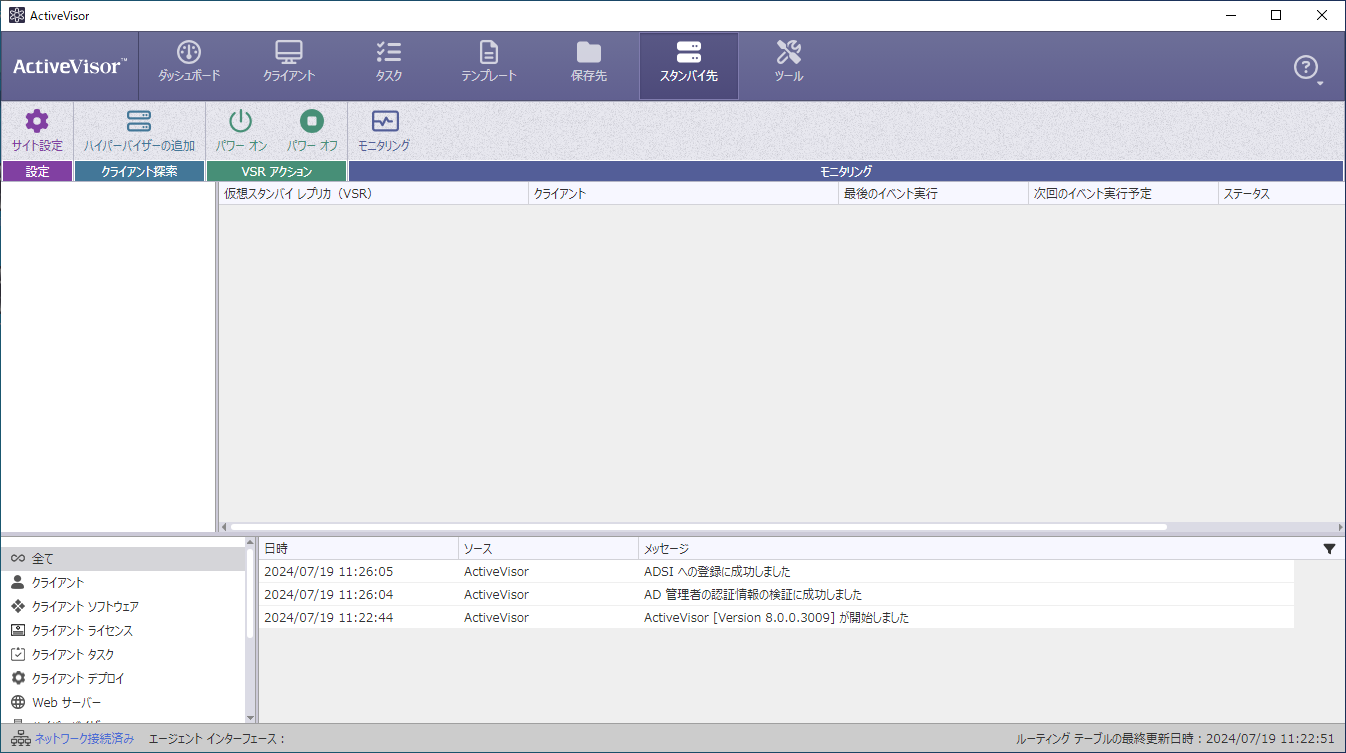Click the サイト設定 gear icon
The image size is (1346, 753).
(37, 122)
